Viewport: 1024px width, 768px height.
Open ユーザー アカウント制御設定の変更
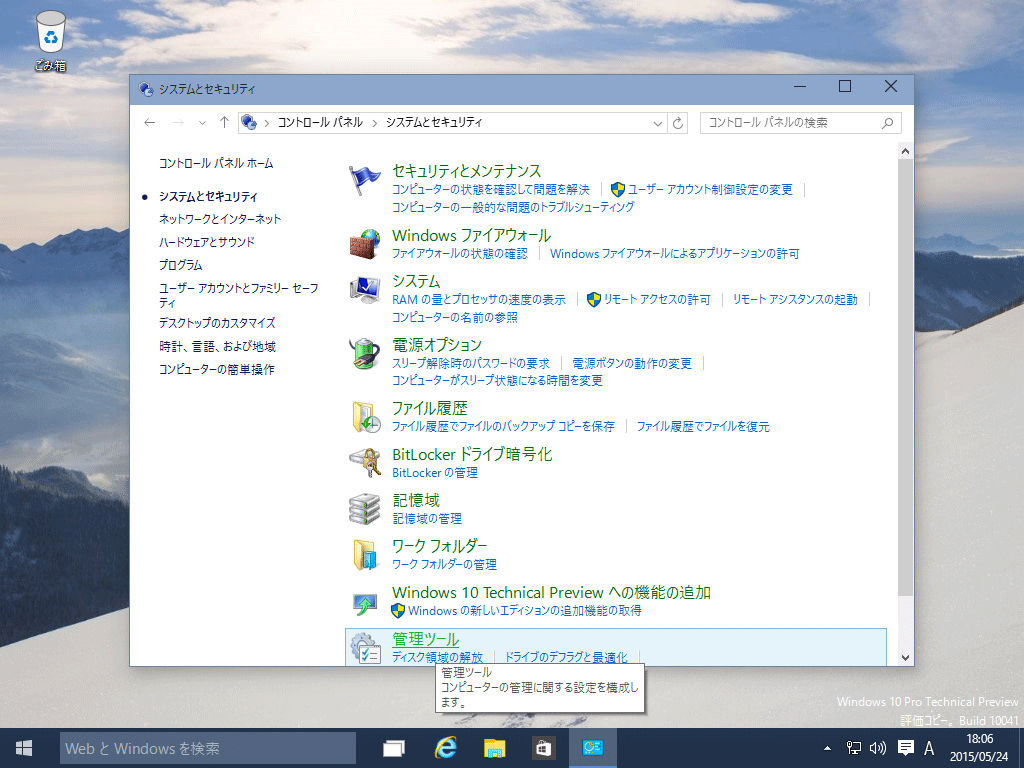[x=710, y=189]
